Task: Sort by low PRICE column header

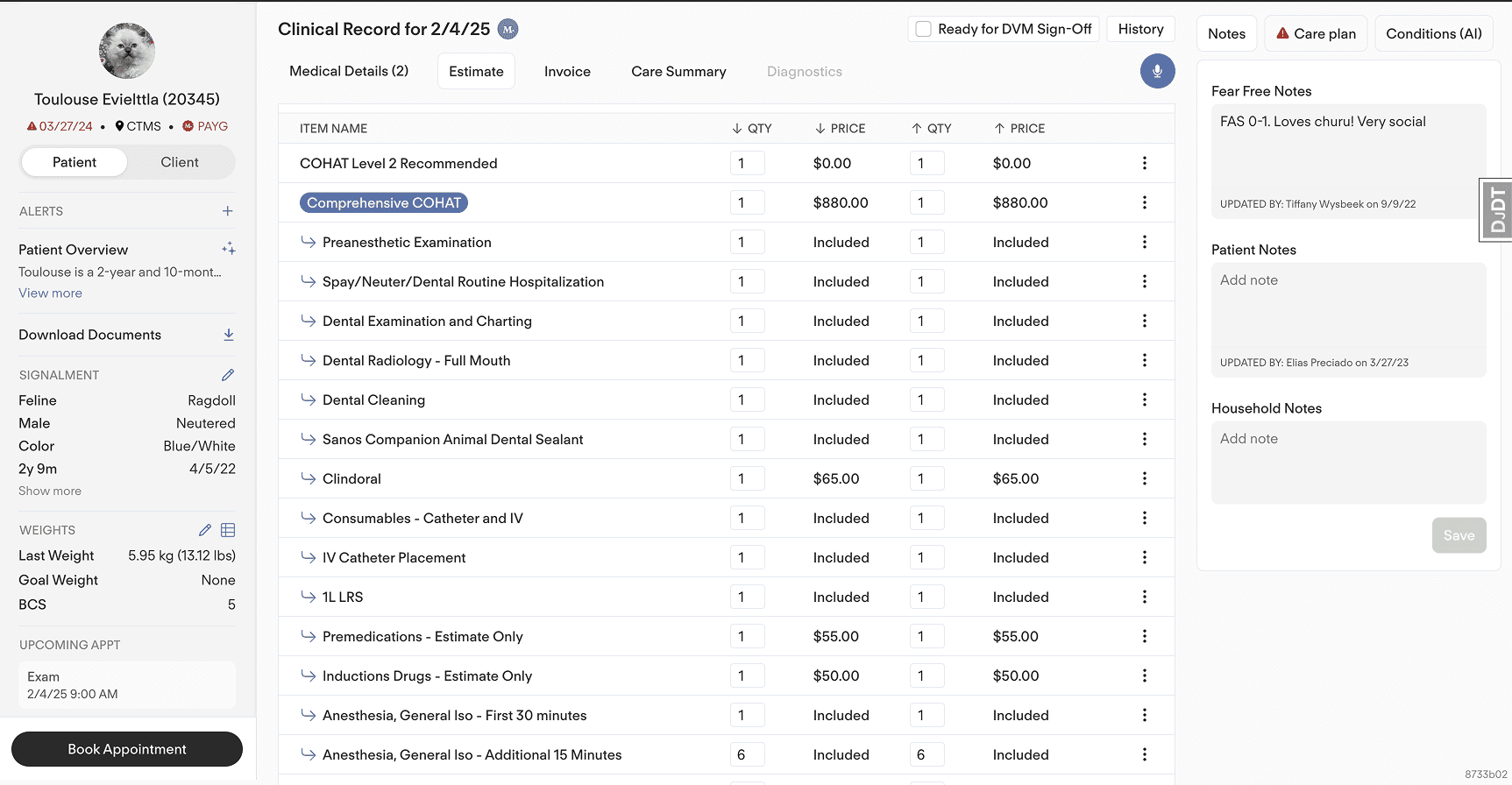Action: point(840,128)
